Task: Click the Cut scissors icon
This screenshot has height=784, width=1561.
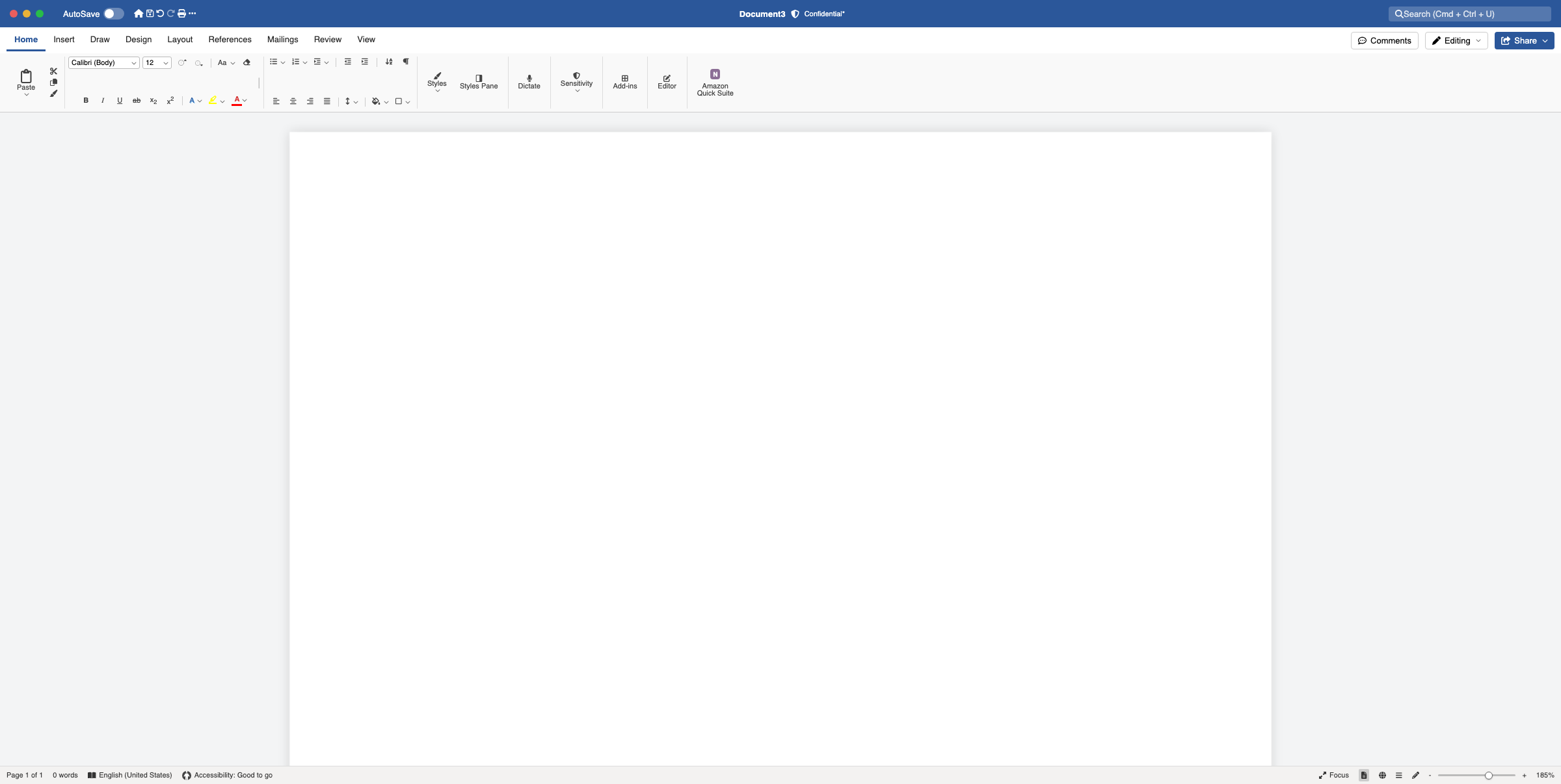Action: (x=53, y=71)
